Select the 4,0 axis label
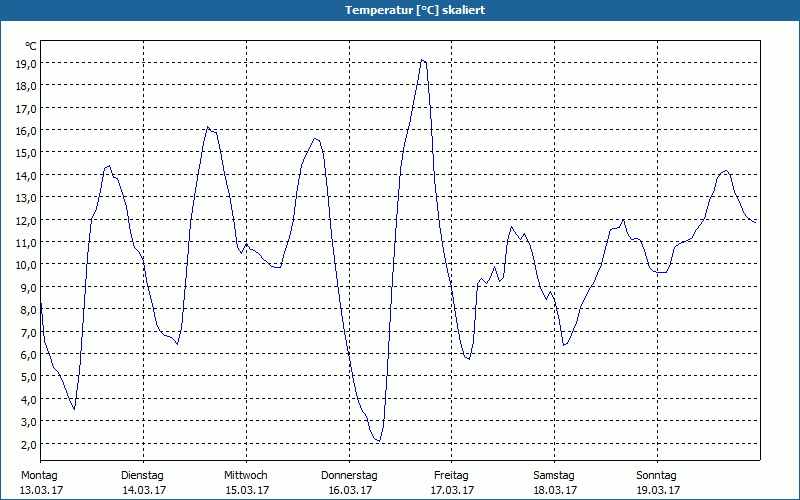 click(x=29, y=399)
